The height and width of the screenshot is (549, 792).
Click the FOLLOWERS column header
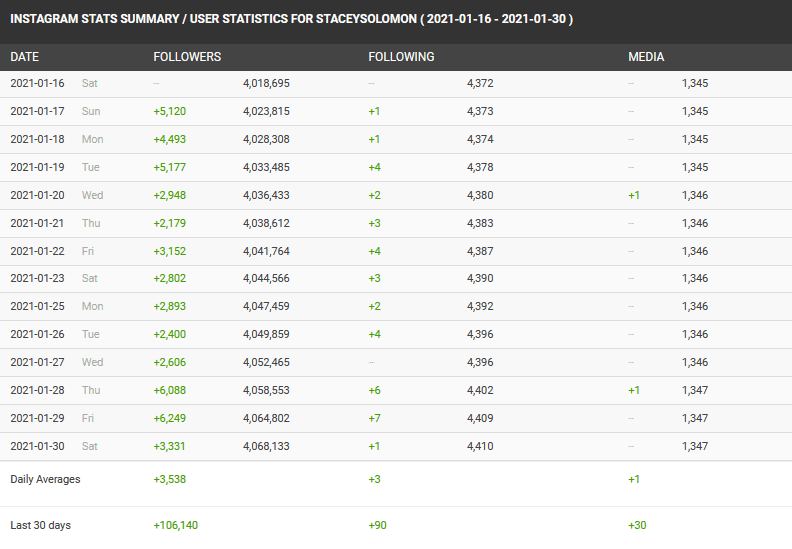click(187, 57)
